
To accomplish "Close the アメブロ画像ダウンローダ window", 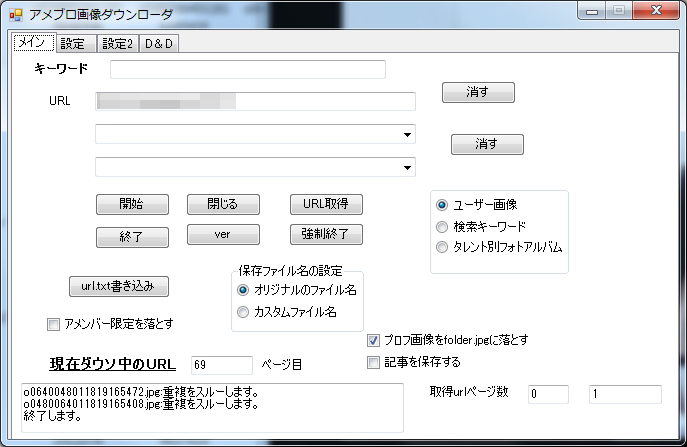I will coord(656,11).
